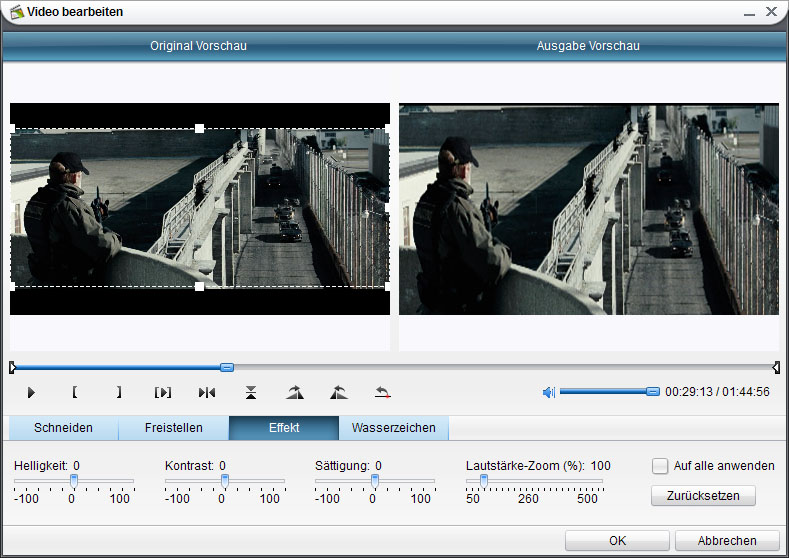Click the undo arrow icon
Image resolution: width=789 pixels, height=558 pixels.
click(x=382, y=392)
